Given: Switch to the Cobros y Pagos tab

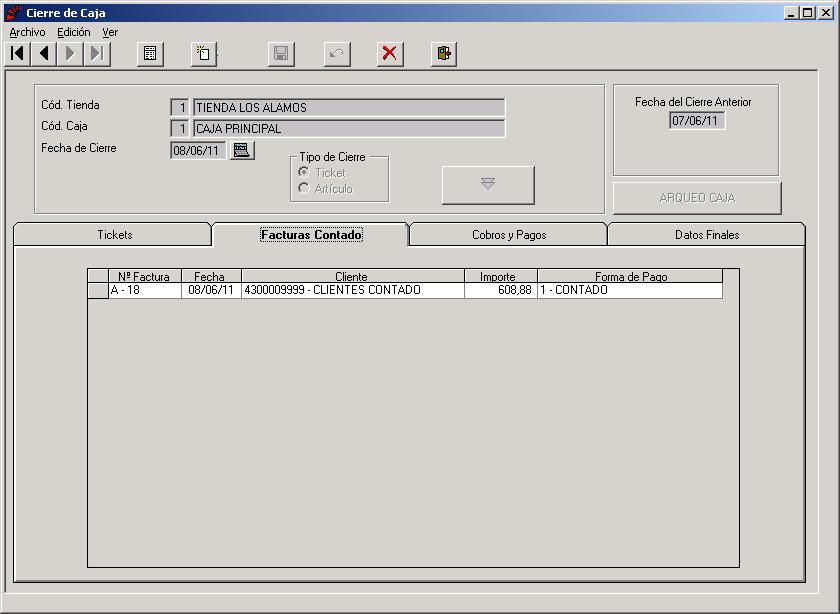Looking at the screenshot, I should tap(509, 235).
